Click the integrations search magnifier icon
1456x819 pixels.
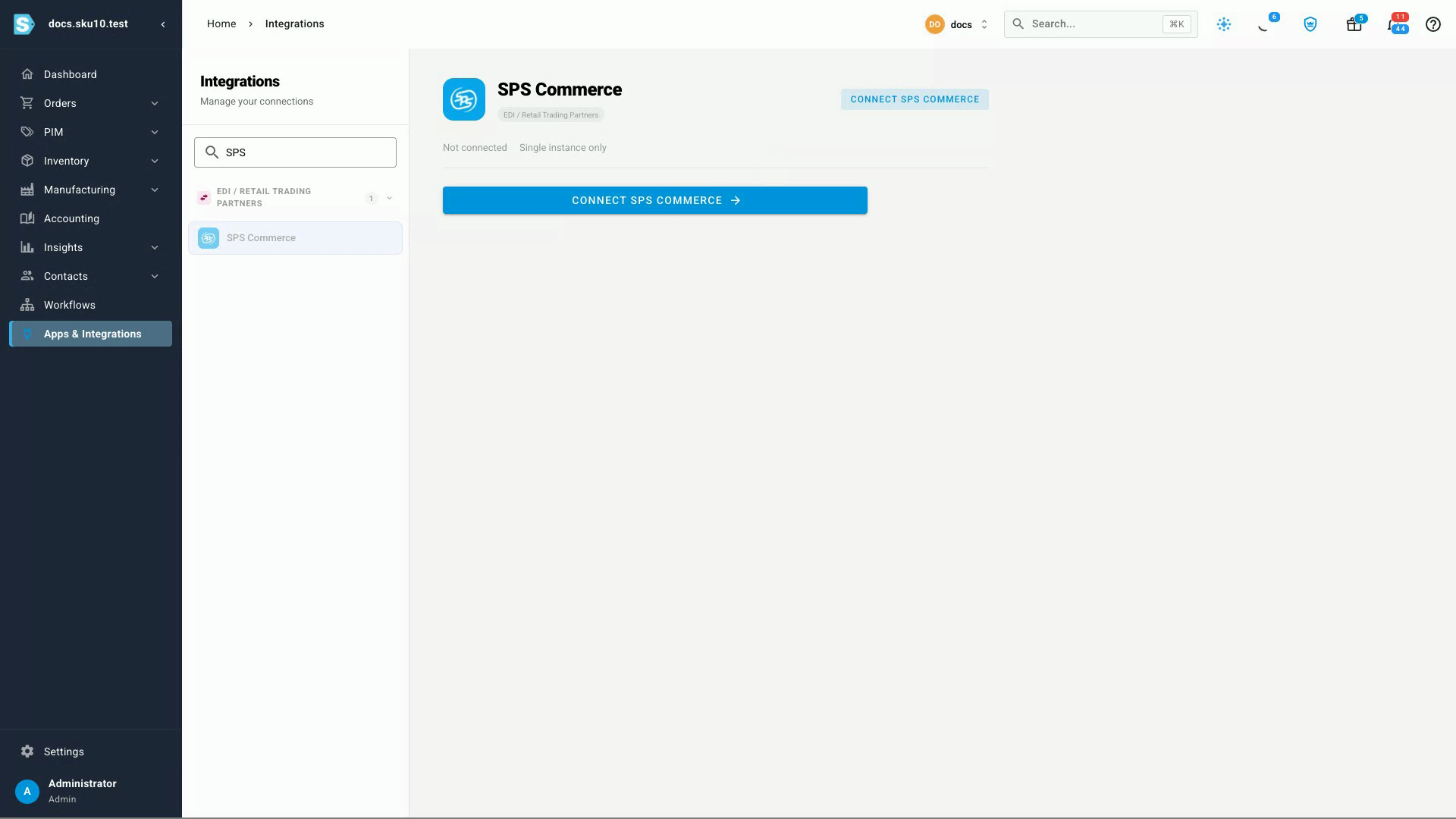(212, 152)
